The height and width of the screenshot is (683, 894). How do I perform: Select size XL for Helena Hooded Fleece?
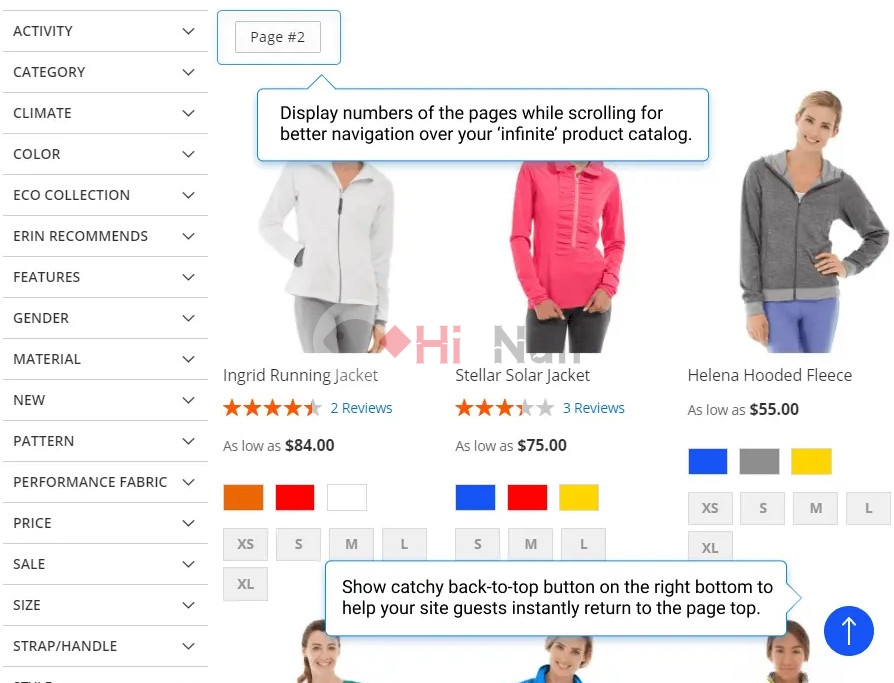click(710, 547)
